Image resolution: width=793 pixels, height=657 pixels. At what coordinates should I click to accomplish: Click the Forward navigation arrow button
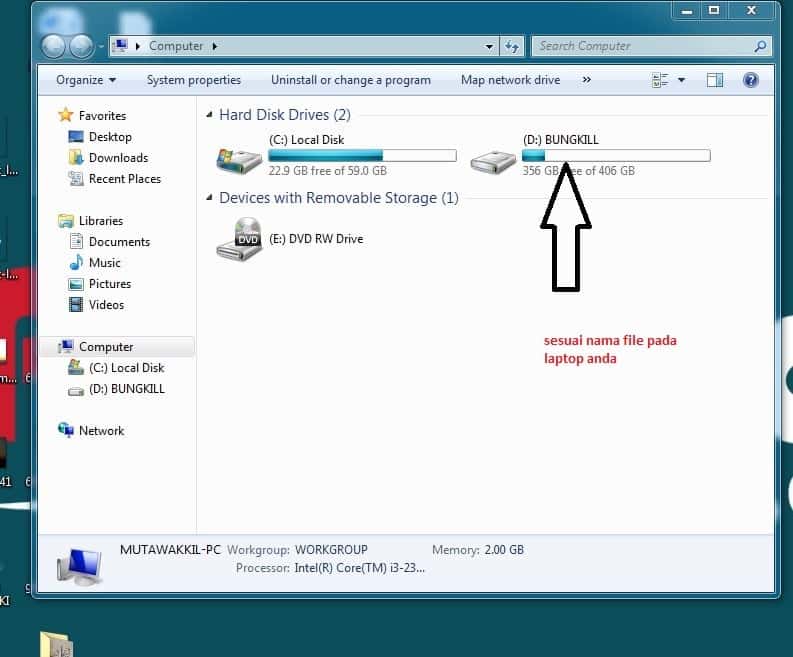point(81,47)
